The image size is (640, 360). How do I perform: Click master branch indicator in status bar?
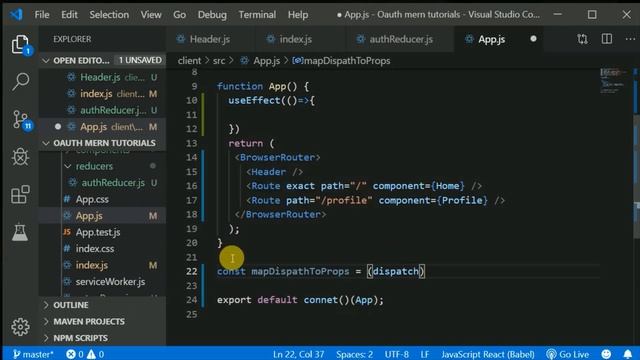click(33, 354)
